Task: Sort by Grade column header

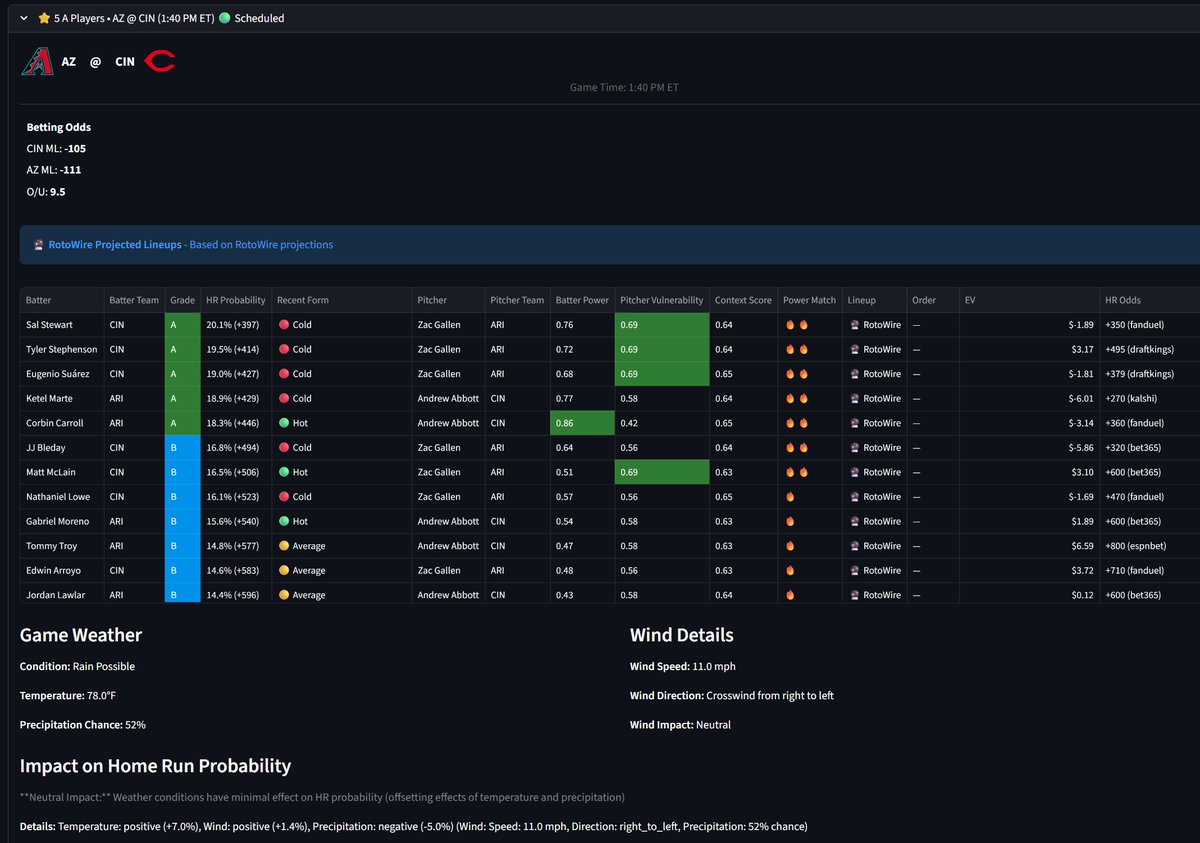Action: (182, 300)
